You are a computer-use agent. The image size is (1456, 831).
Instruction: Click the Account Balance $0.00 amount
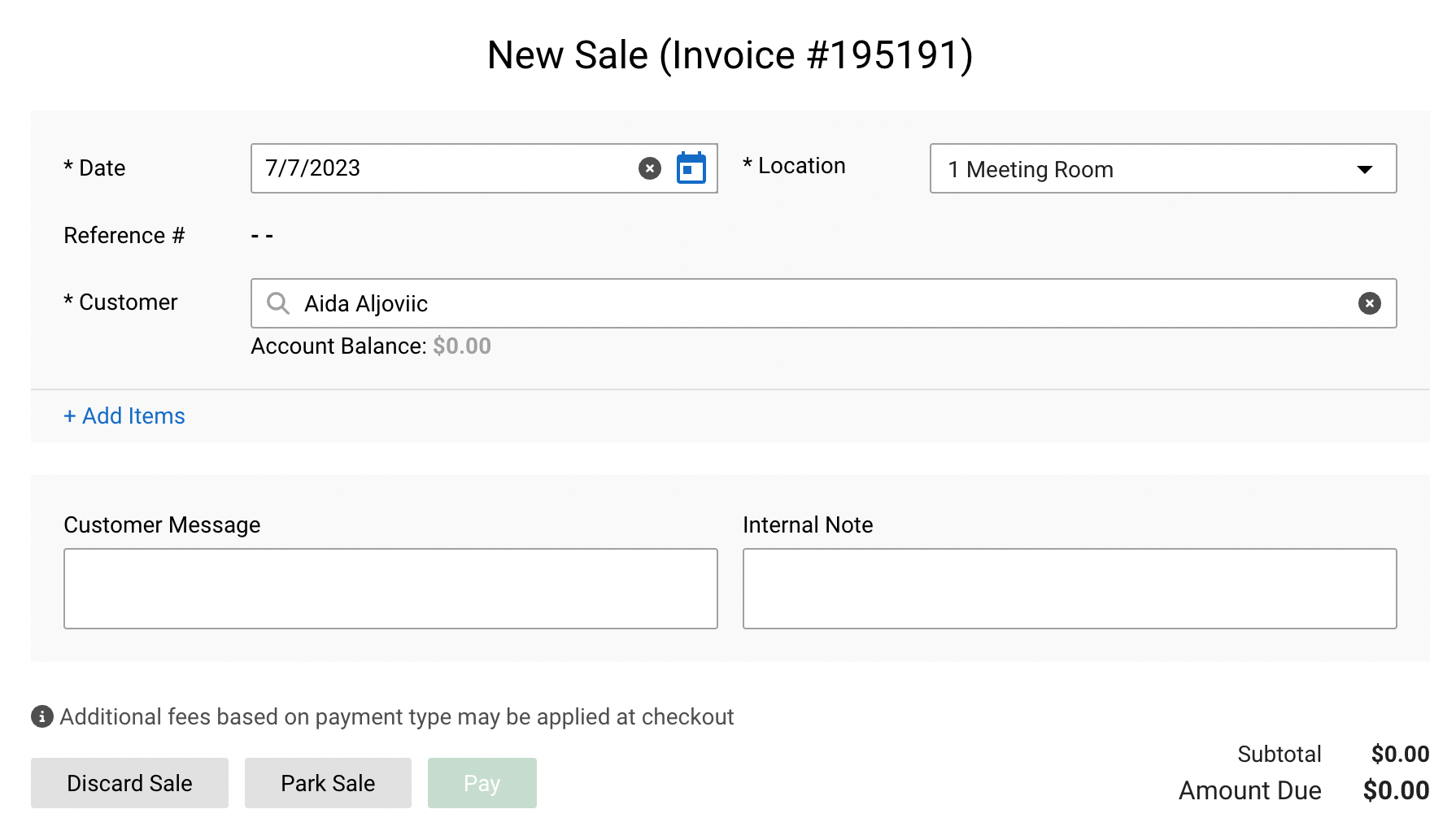(x=462, y=346)
